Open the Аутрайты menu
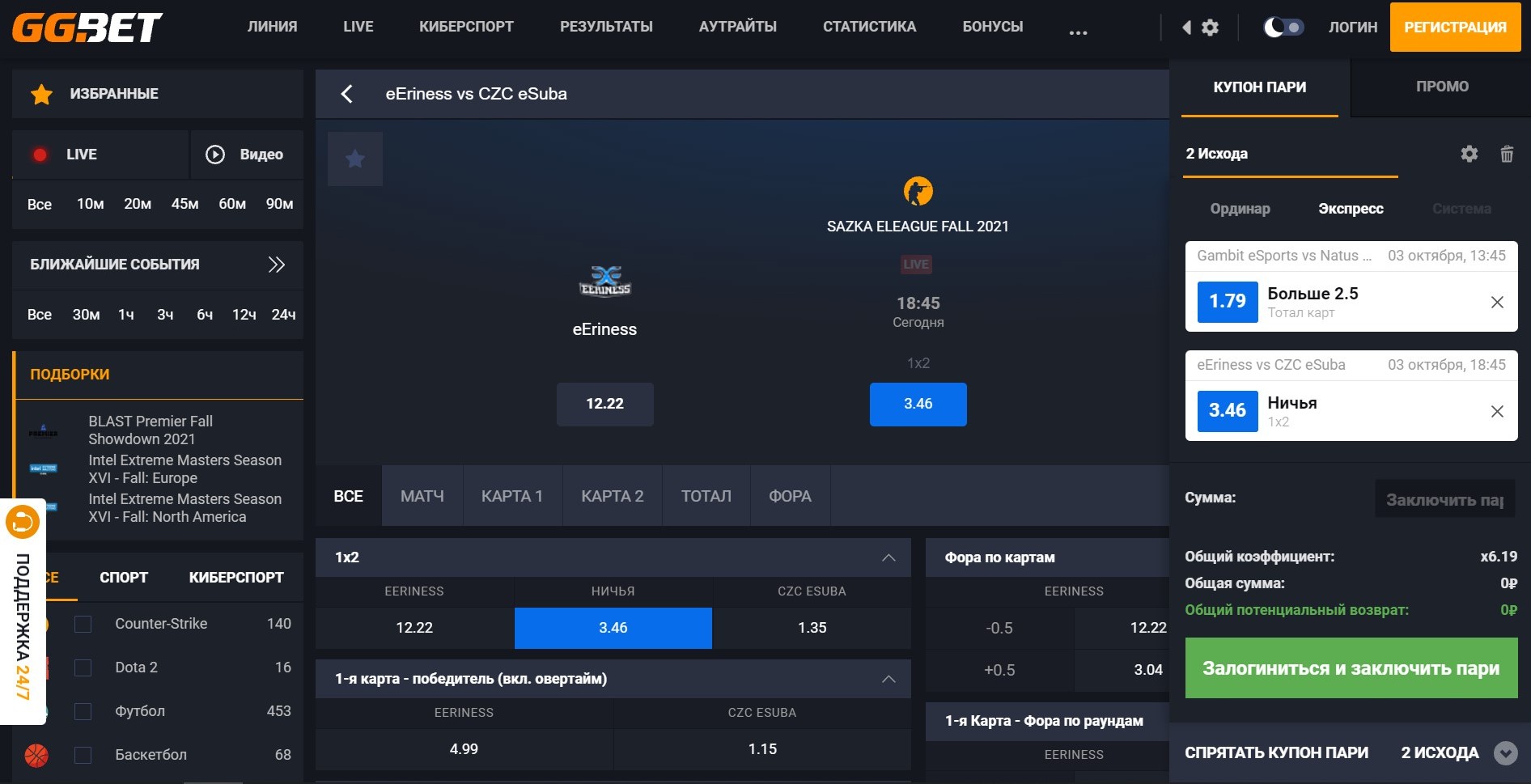Viewport: 1531px width, 784px height. point(738,27)
